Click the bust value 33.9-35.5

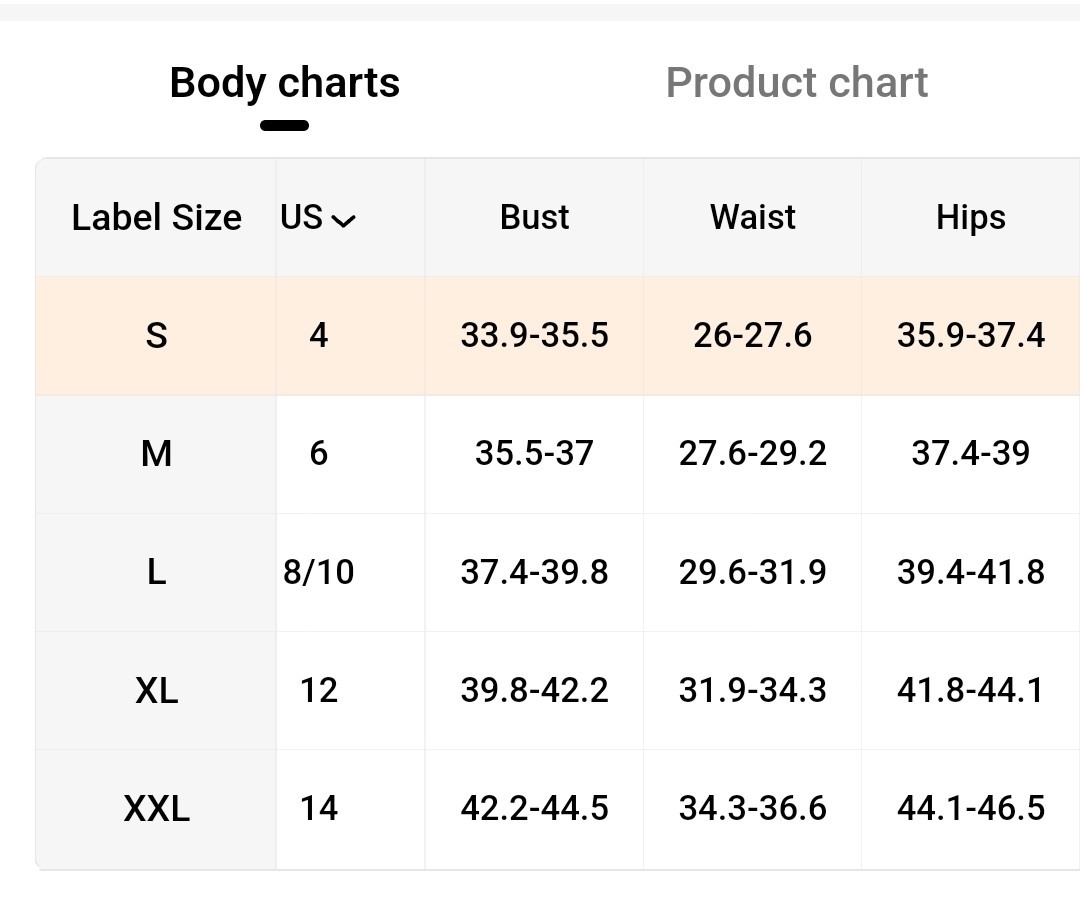[534, 336]
